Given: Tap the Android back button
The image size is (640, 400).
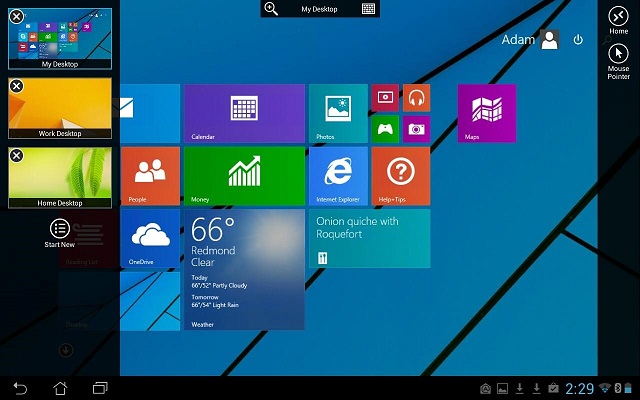Looking at the screenshot, I should point(21,388).
